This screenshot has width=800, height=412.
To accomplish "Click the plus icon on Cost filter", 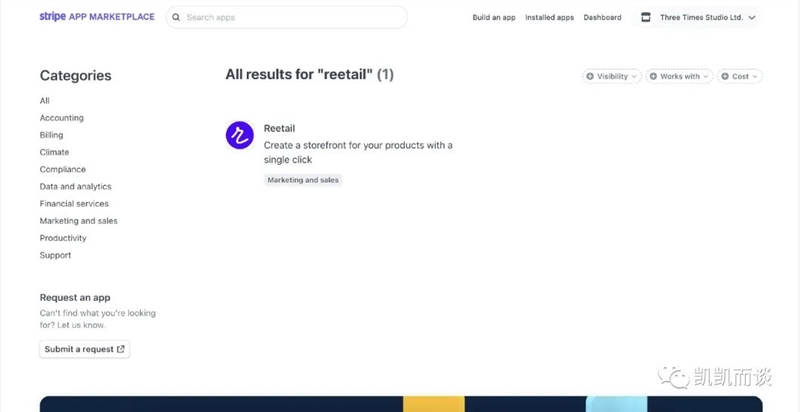I will coord(725,76).
